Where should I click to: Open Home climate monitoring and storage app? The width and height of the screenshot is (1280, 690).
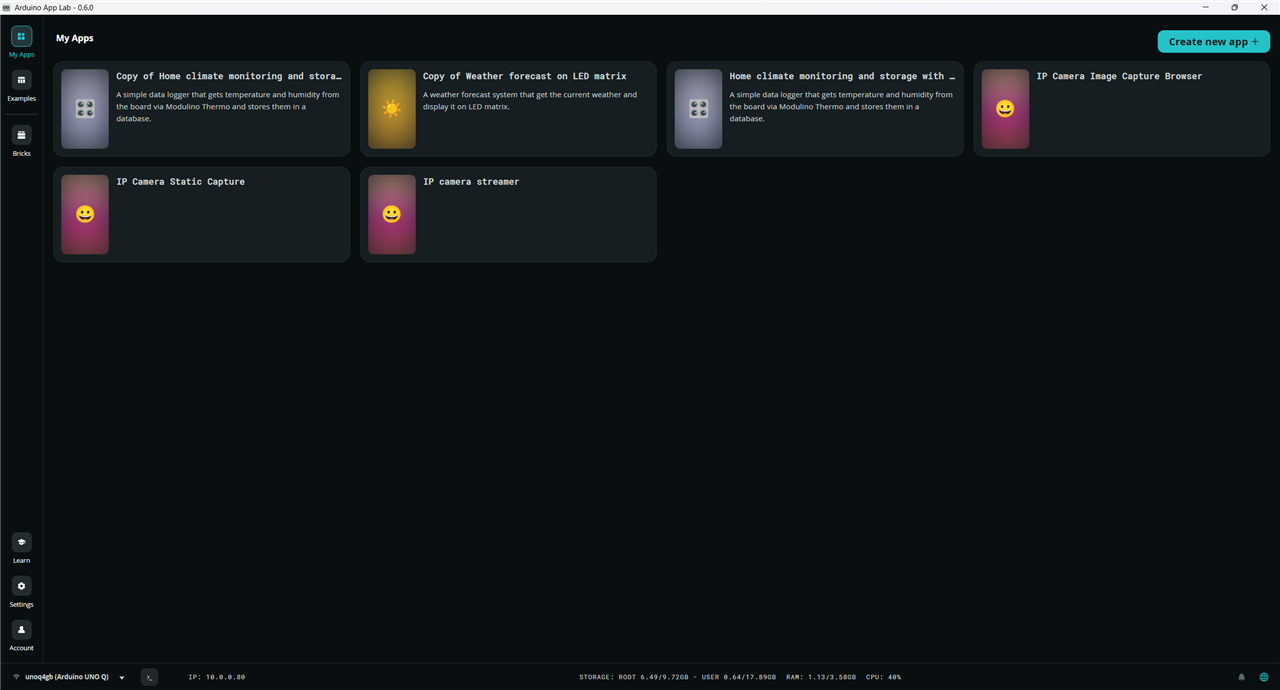click(x=815, y=109)
